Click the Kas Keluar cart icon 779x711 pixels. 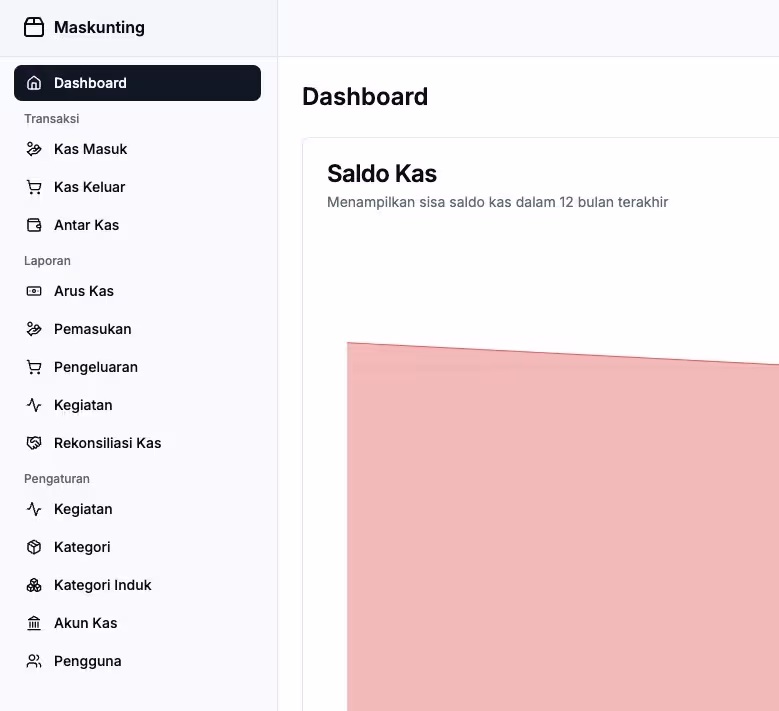click(34, 187)
